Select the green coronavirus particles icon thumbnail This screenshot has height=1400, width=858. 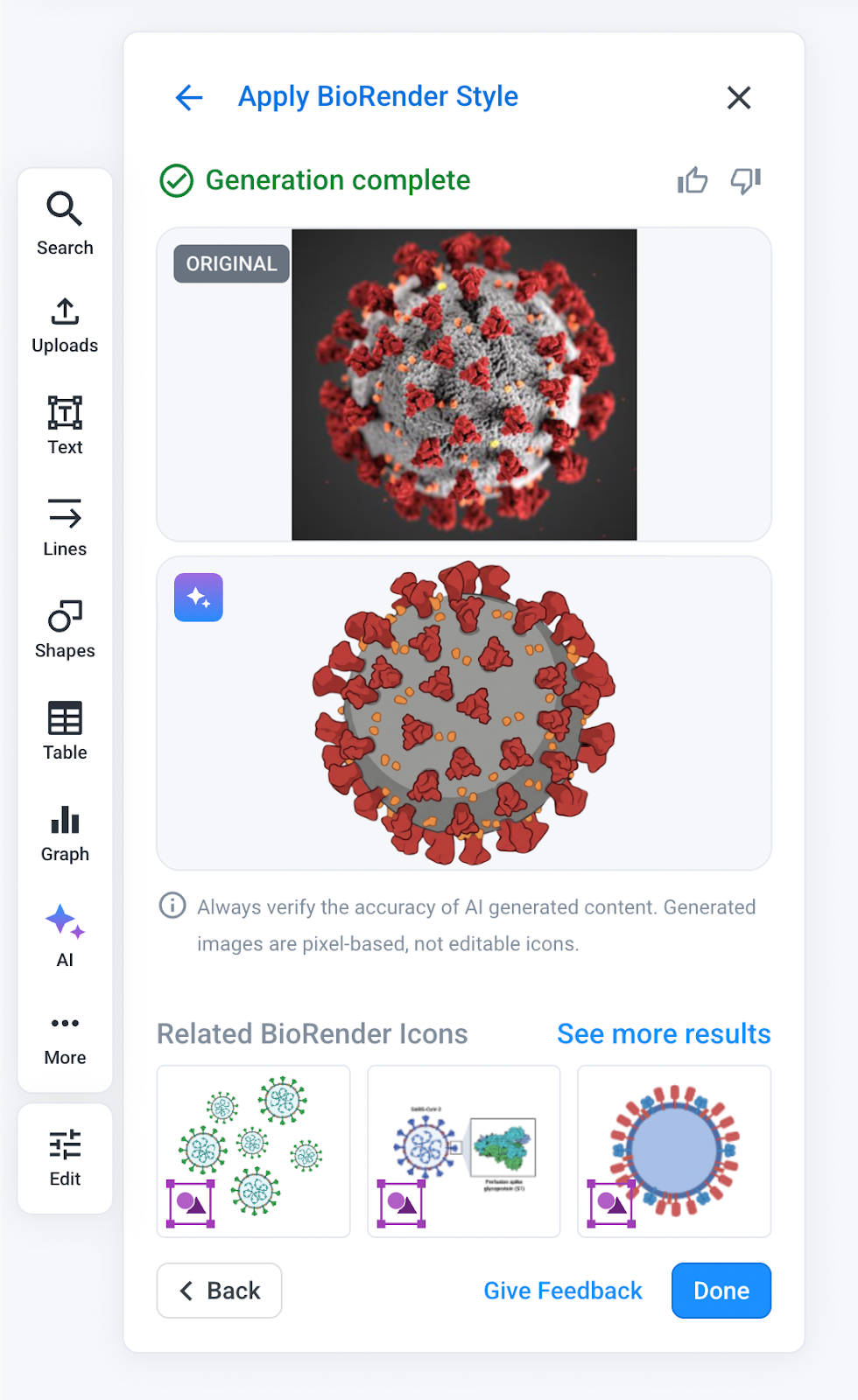(254, 1151)
